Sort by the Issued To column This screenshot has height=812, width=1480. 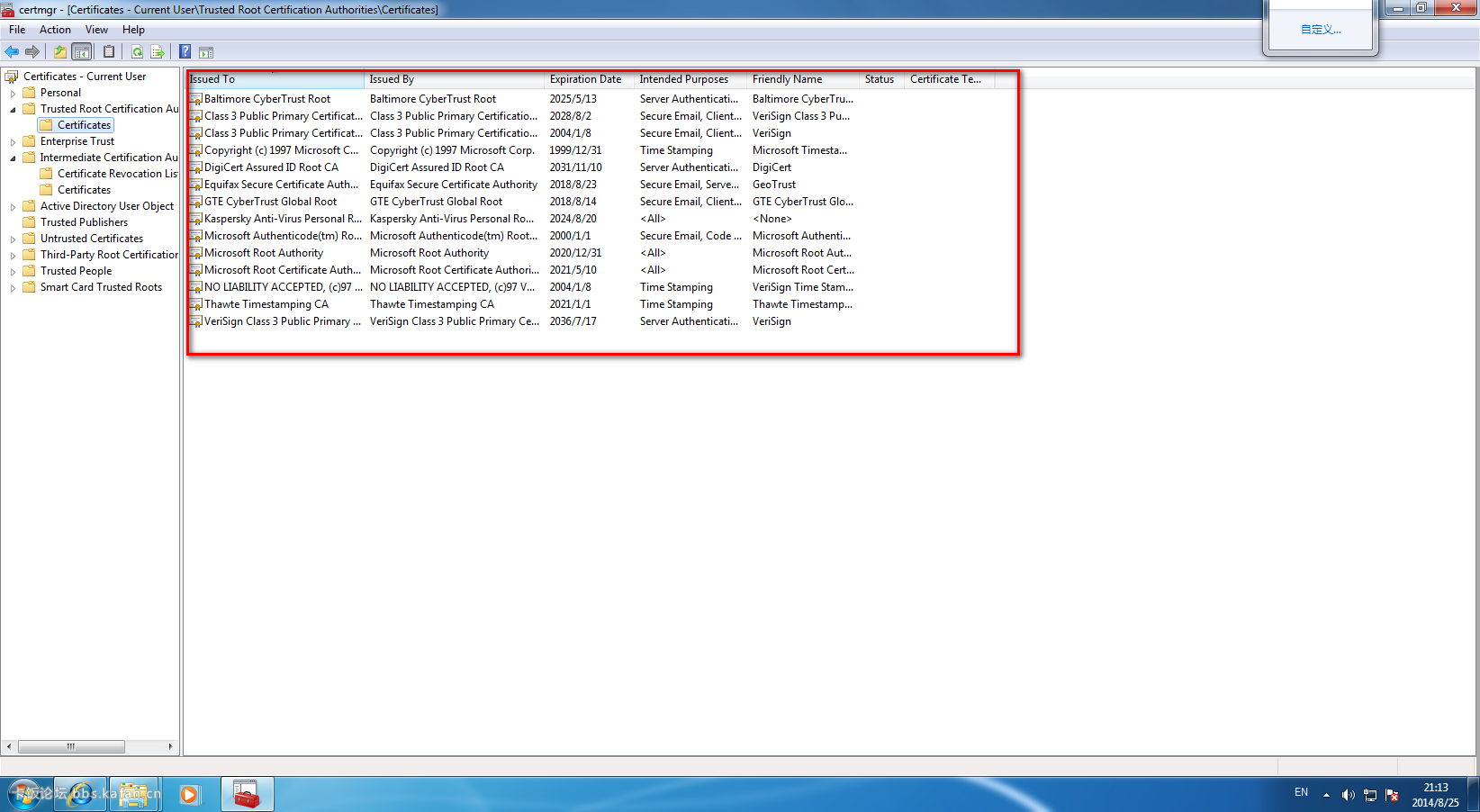pos(275,79)
